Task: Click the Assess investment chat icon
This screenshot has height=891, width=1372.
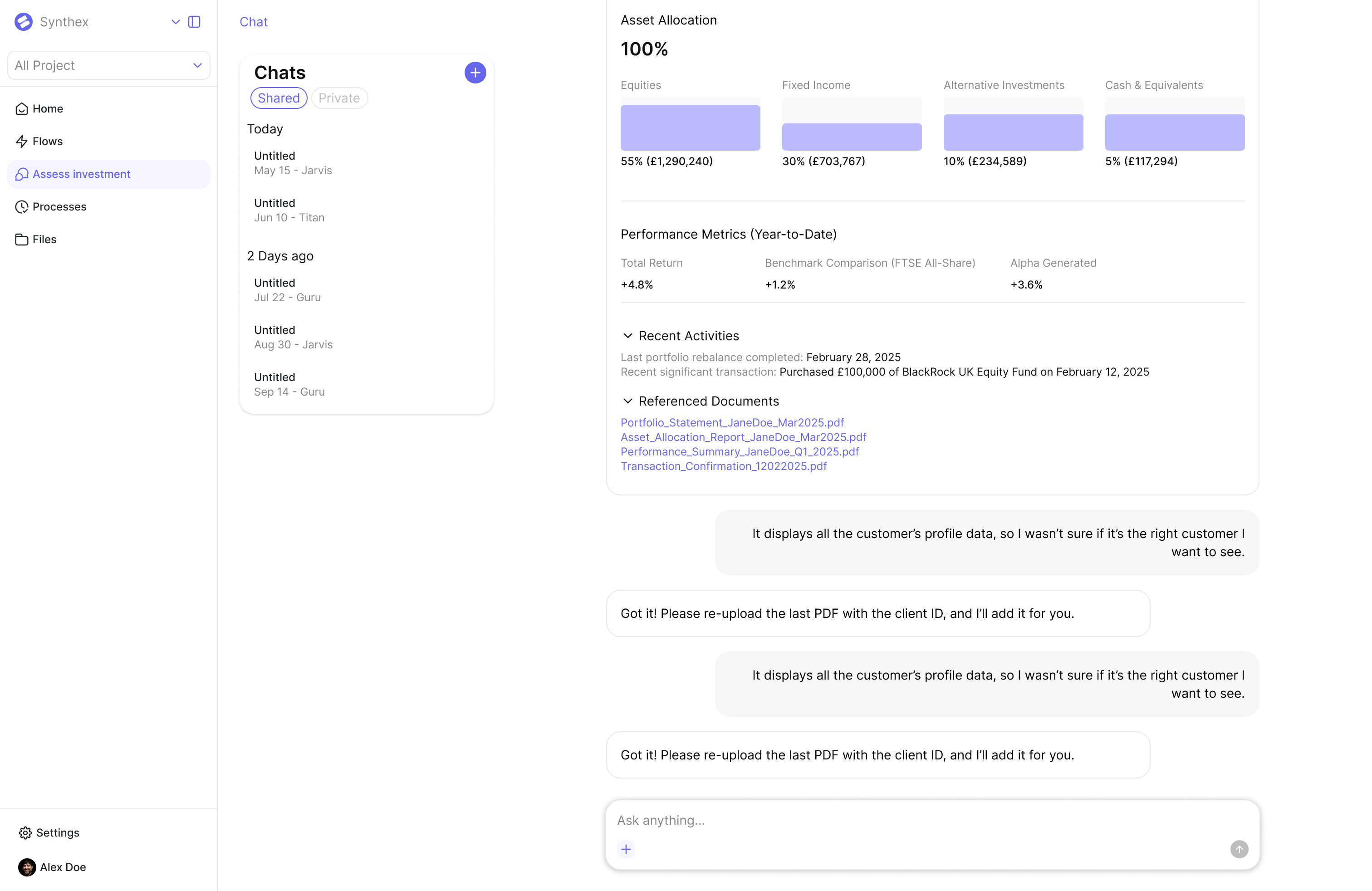Action: 22,174
